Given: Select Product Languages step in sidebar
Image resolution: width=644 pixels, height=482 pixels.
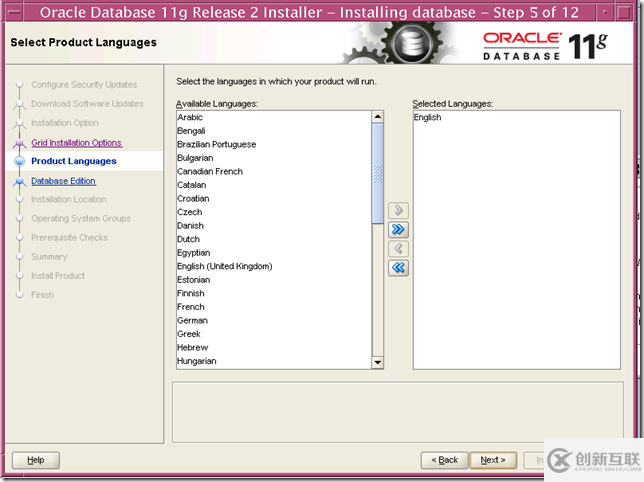Looking at the screenshot, I should [74, 161].
